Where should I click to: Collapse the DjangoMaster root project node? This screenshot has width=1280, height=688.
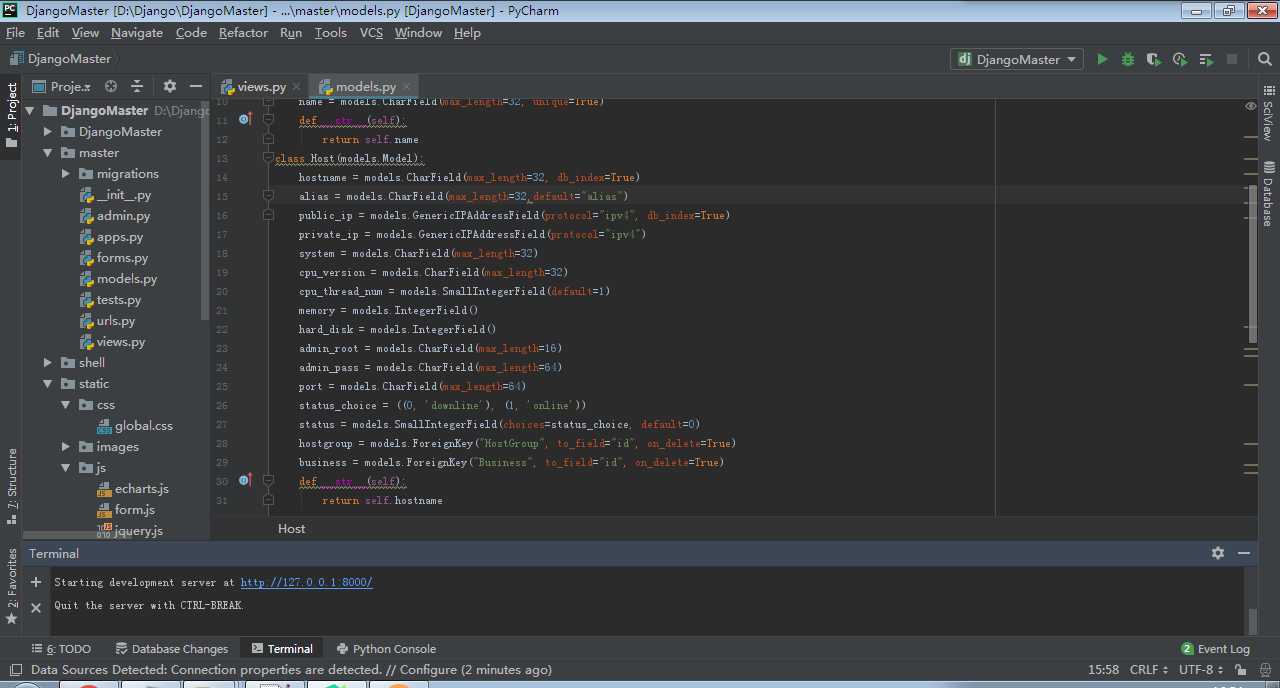[31, 111]
